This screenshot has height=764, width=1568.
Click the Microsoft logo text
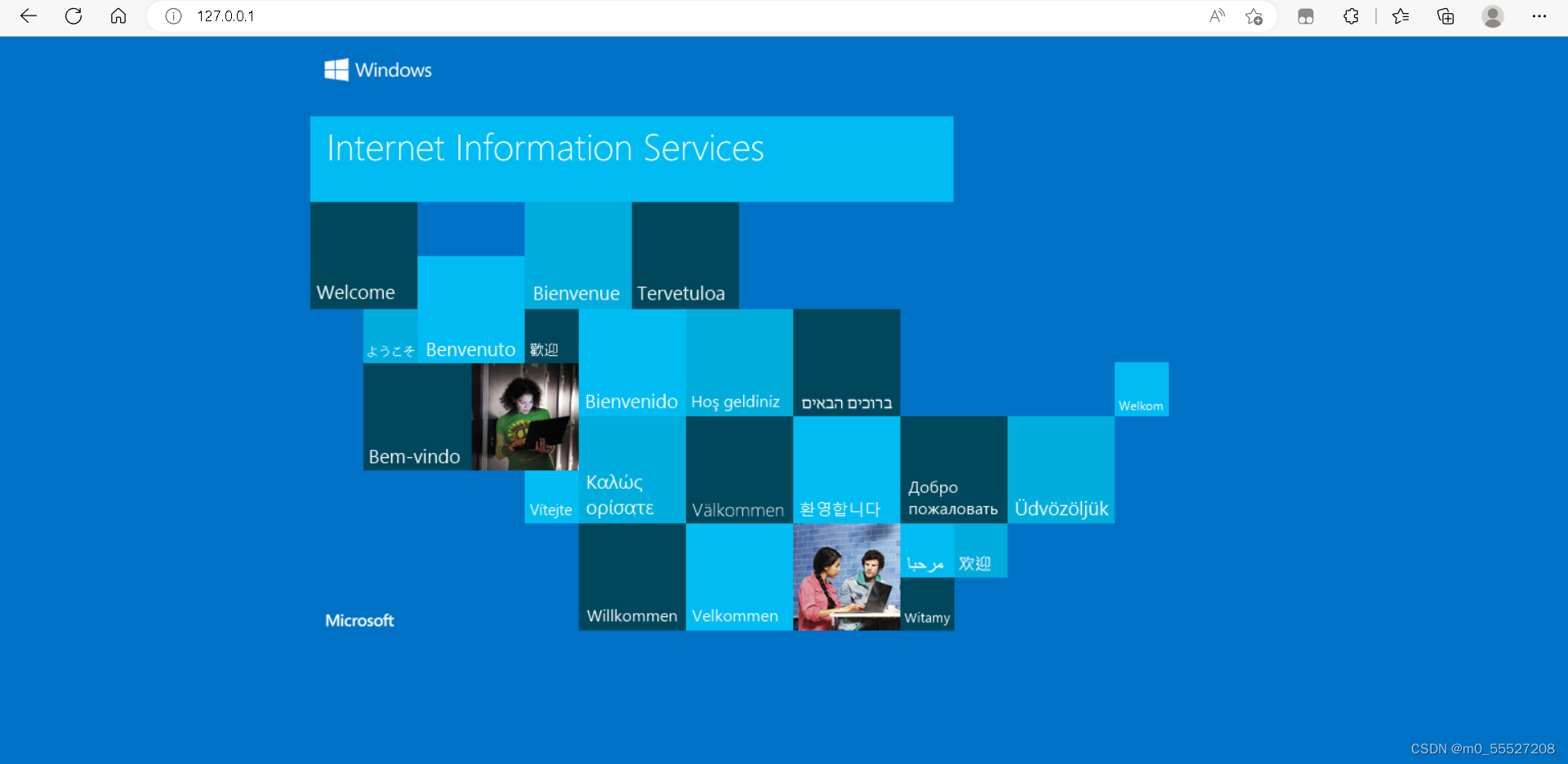359,620
